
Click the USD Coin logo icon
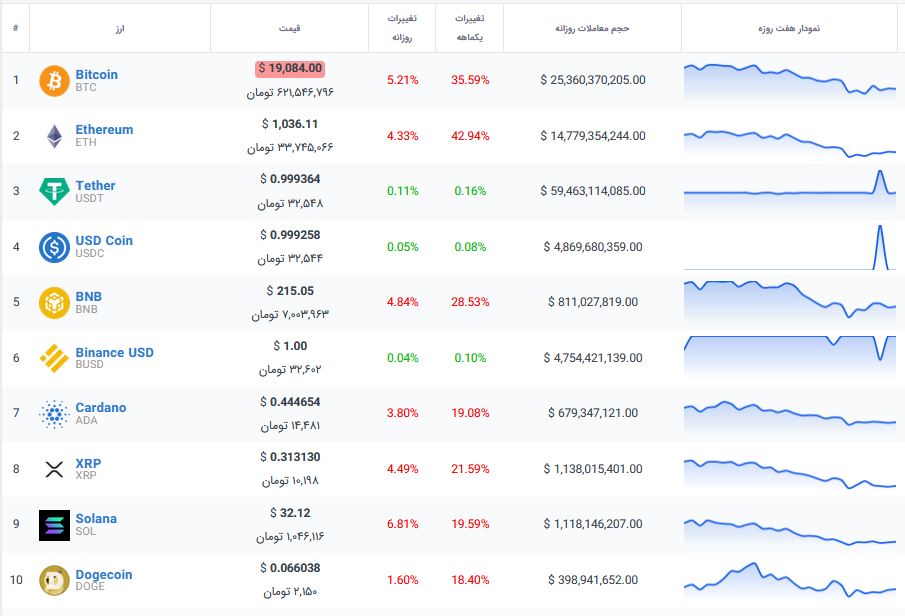(x=54, y=247)
